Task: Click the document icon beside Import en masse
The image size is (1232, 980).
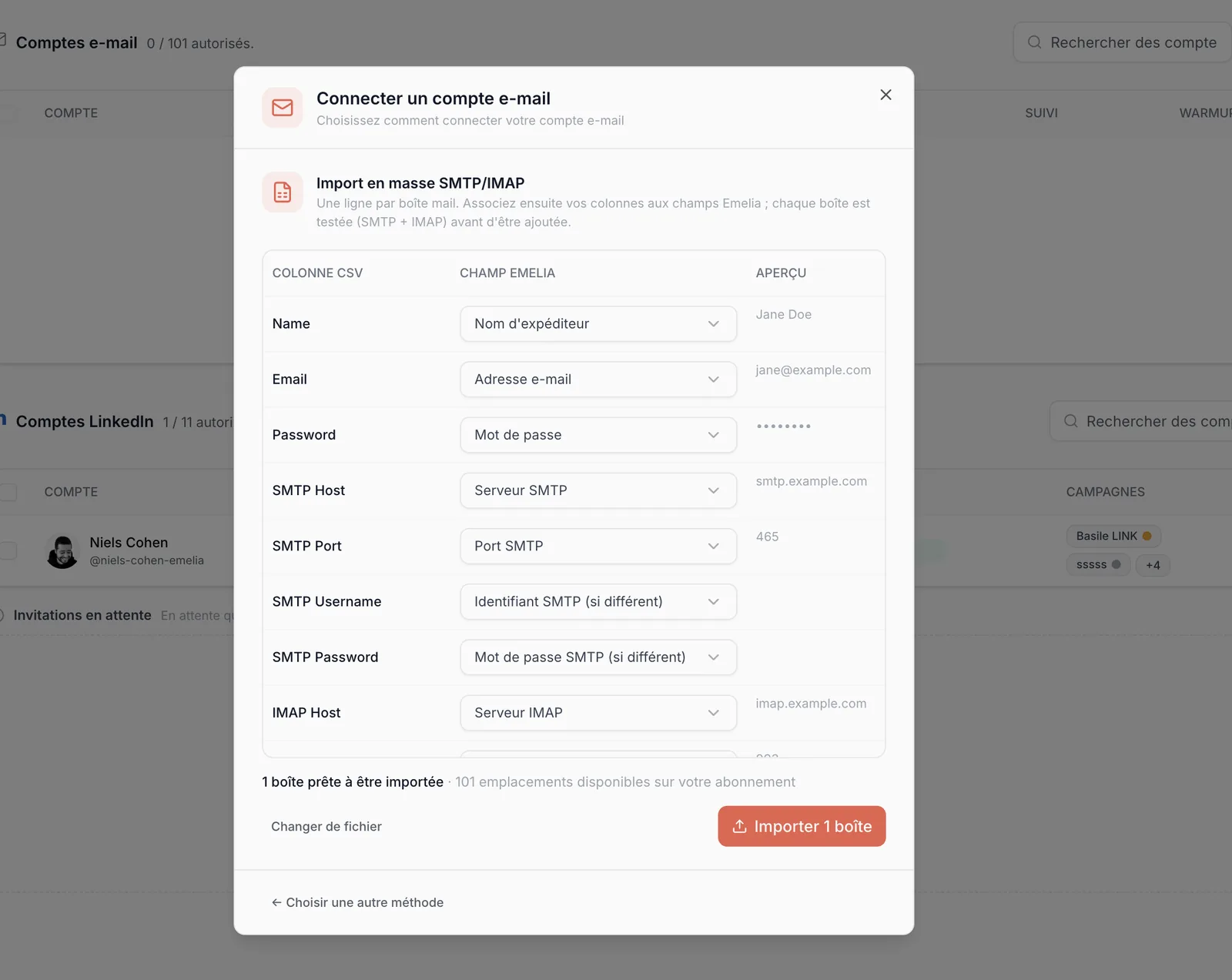Action: click(283, 192)
